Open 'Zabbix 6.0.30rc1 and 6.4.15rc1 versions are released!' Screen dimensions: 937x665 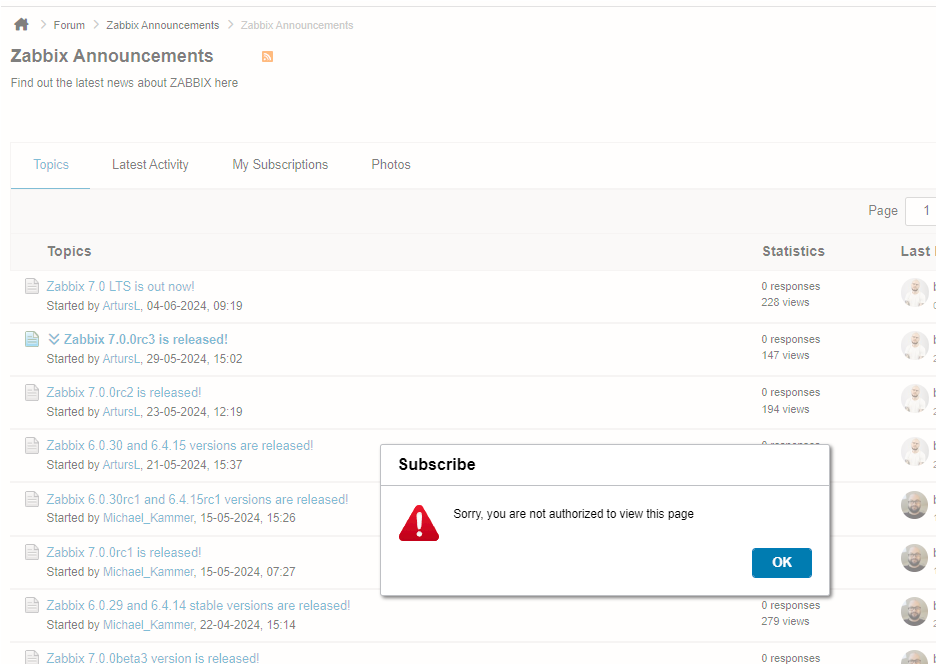click(197, 499)
